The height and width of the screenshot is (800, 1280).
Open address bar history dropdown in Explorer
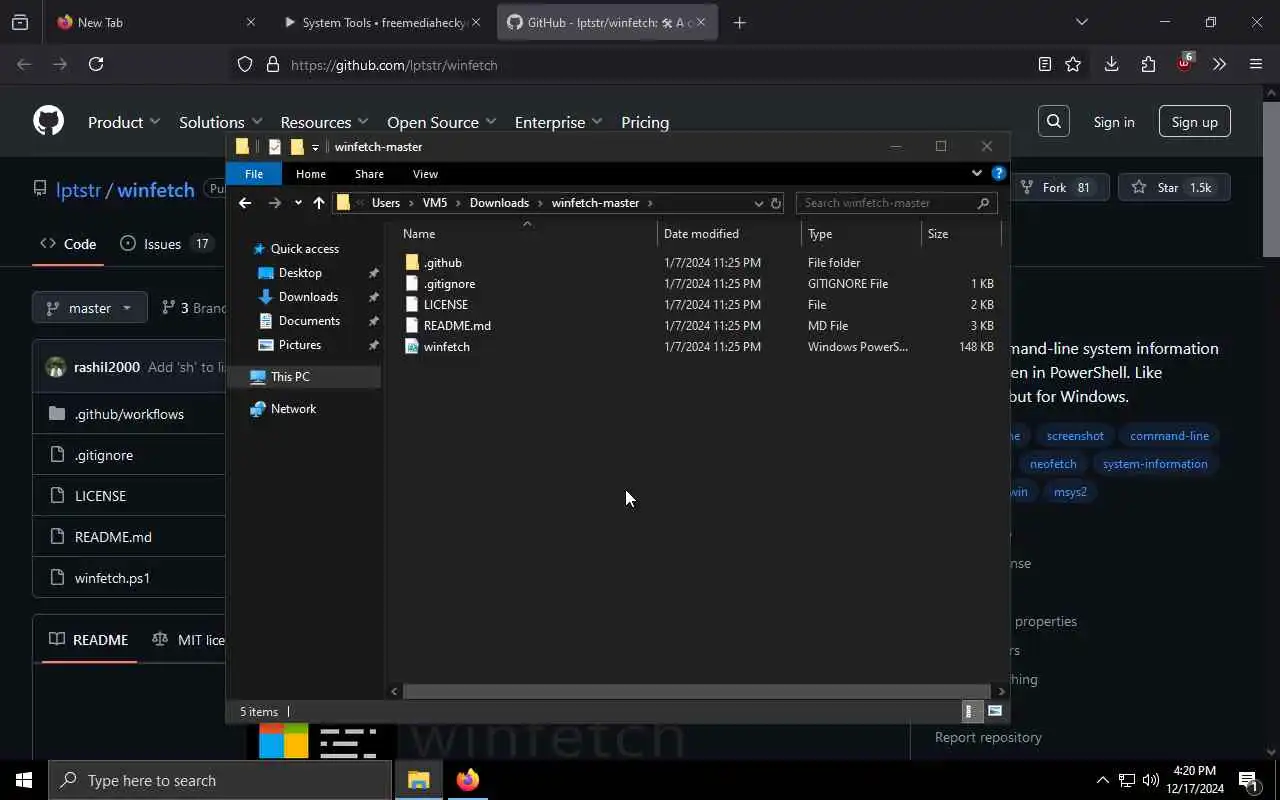point(758,203)
